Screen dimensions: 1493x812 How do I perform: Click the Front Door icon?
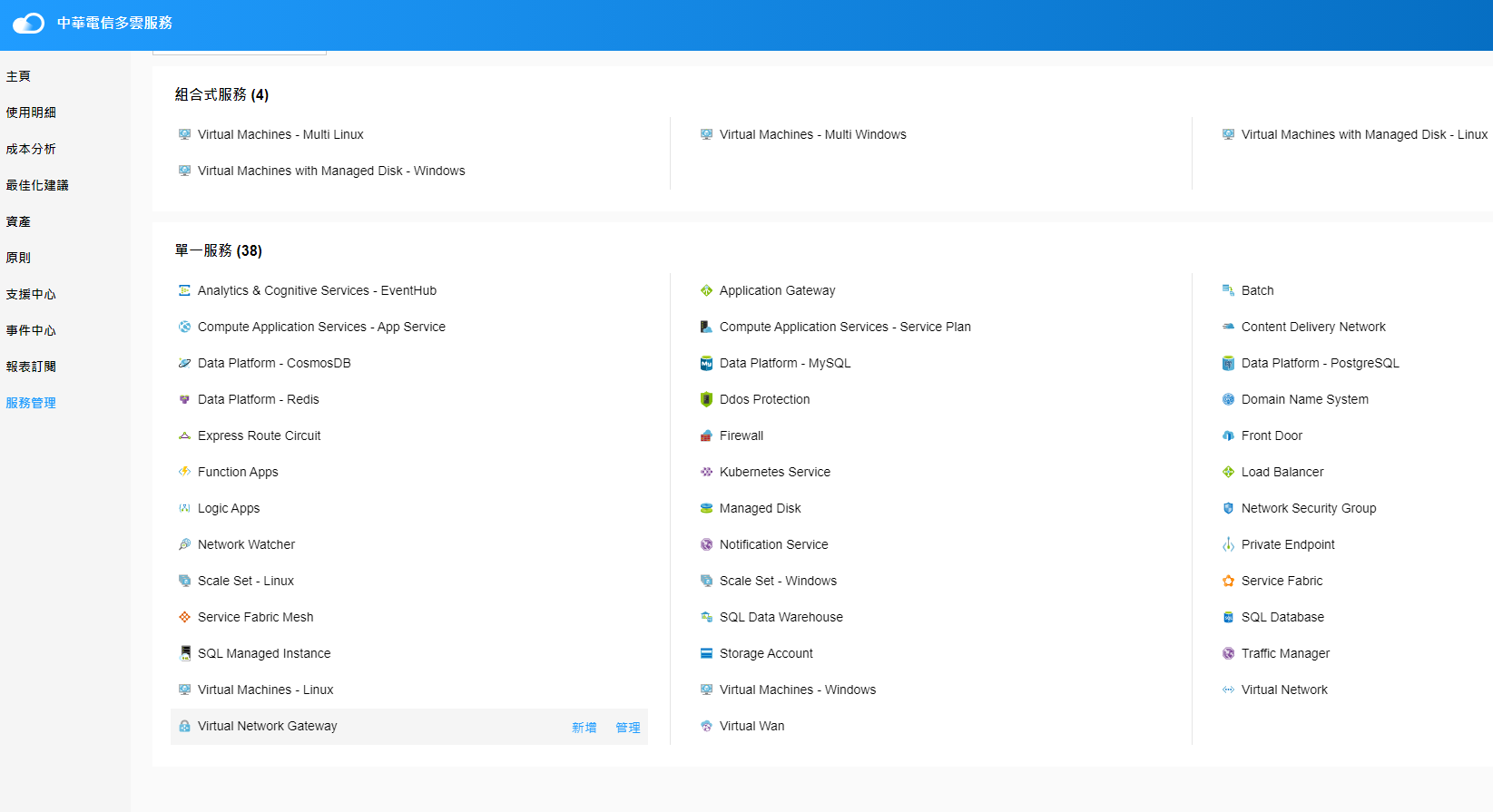click(x=1229, y=435)
